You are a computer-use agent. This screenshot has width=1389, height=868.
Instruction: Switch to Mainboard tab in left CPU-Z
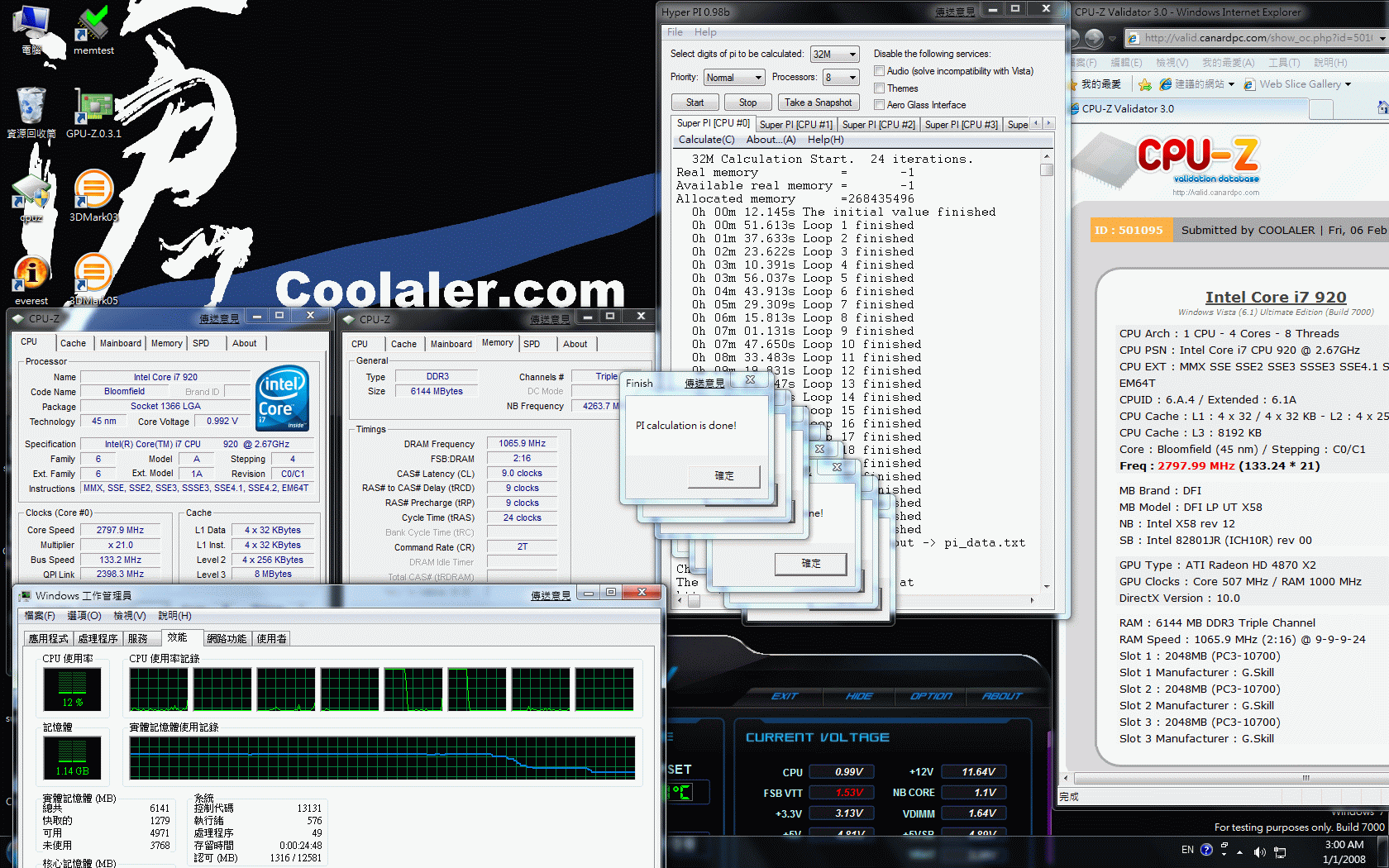(121, 343)
